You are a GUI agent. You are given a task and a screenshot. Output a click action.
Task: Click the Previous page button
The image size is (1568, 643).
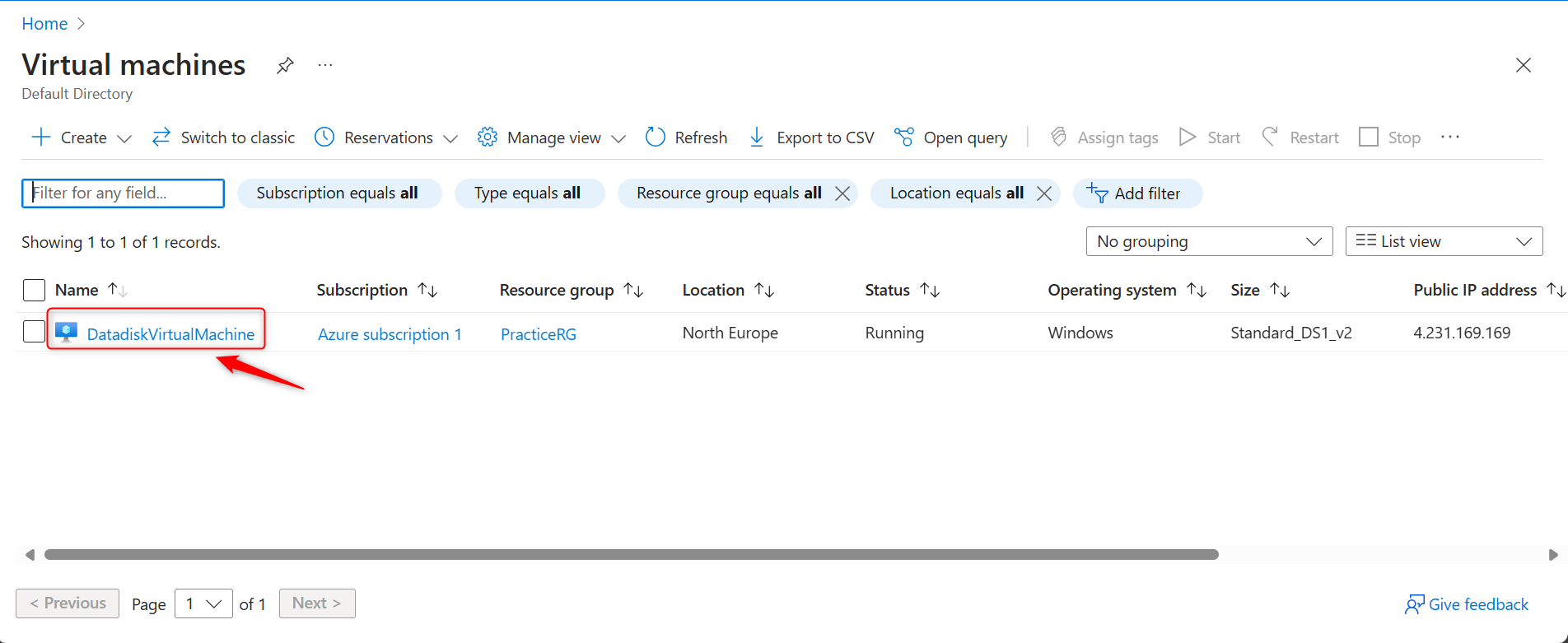[x=68, y=603]
